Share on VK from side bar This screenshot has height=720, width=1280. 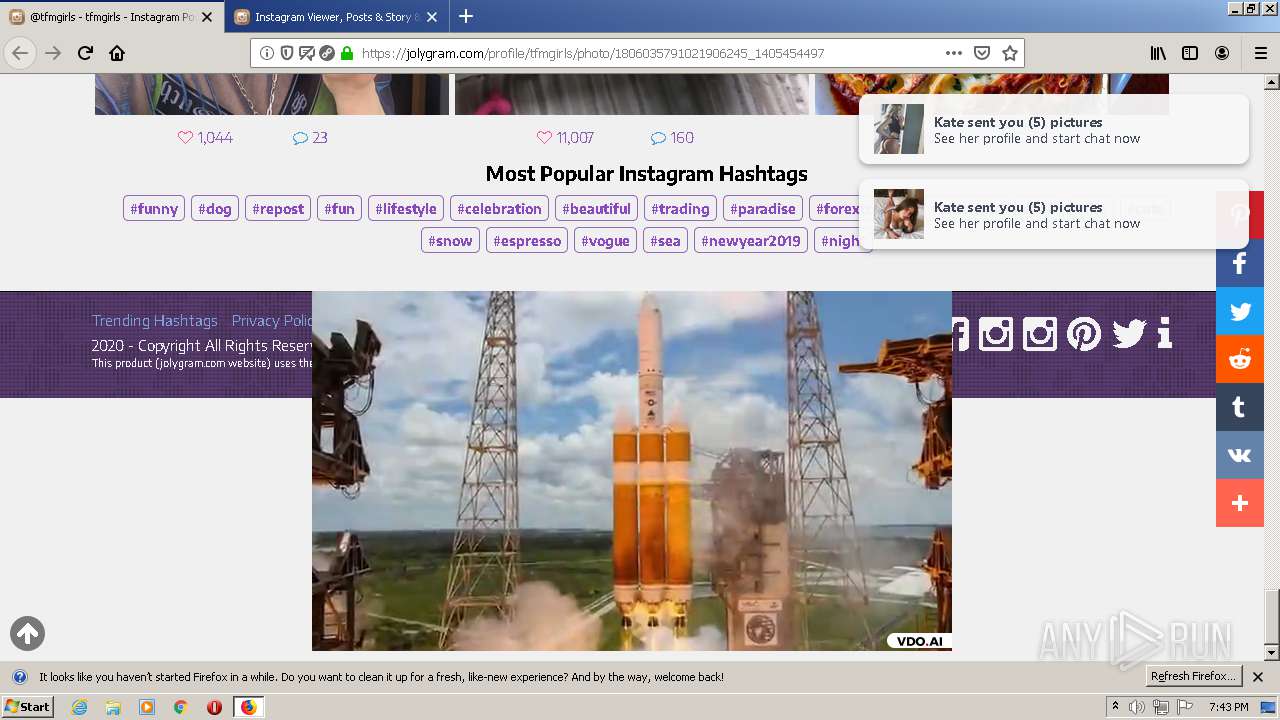[x=1240, y=456]
